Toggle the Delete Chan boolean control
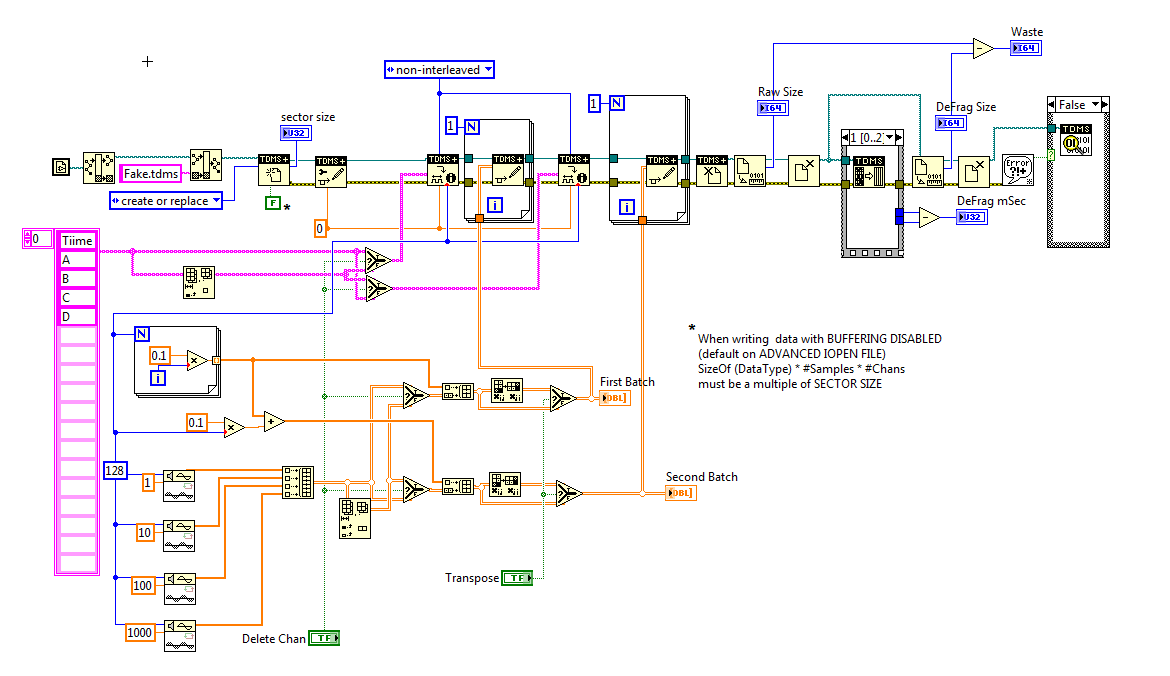This screenshot has width=1170, height=676. pyautogui.click(x=324, y=638)
